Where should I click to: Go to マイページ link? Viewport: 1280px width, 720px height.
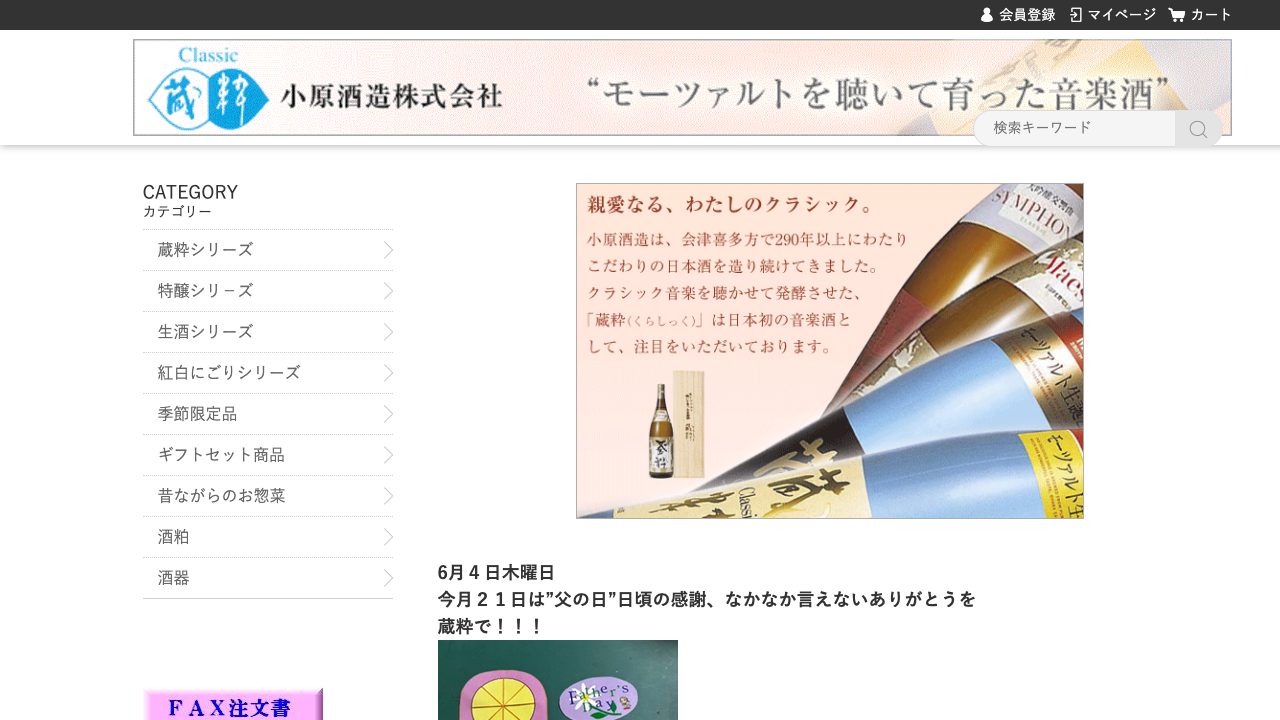pyautogui.click(x=1122, y=15)
